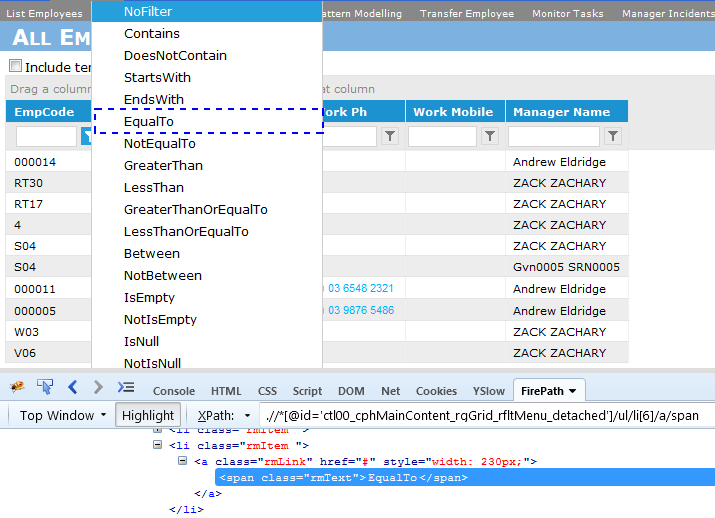Click the Manager Name filter text box
The height and width of the screenshot is (518, 715).
554,136
